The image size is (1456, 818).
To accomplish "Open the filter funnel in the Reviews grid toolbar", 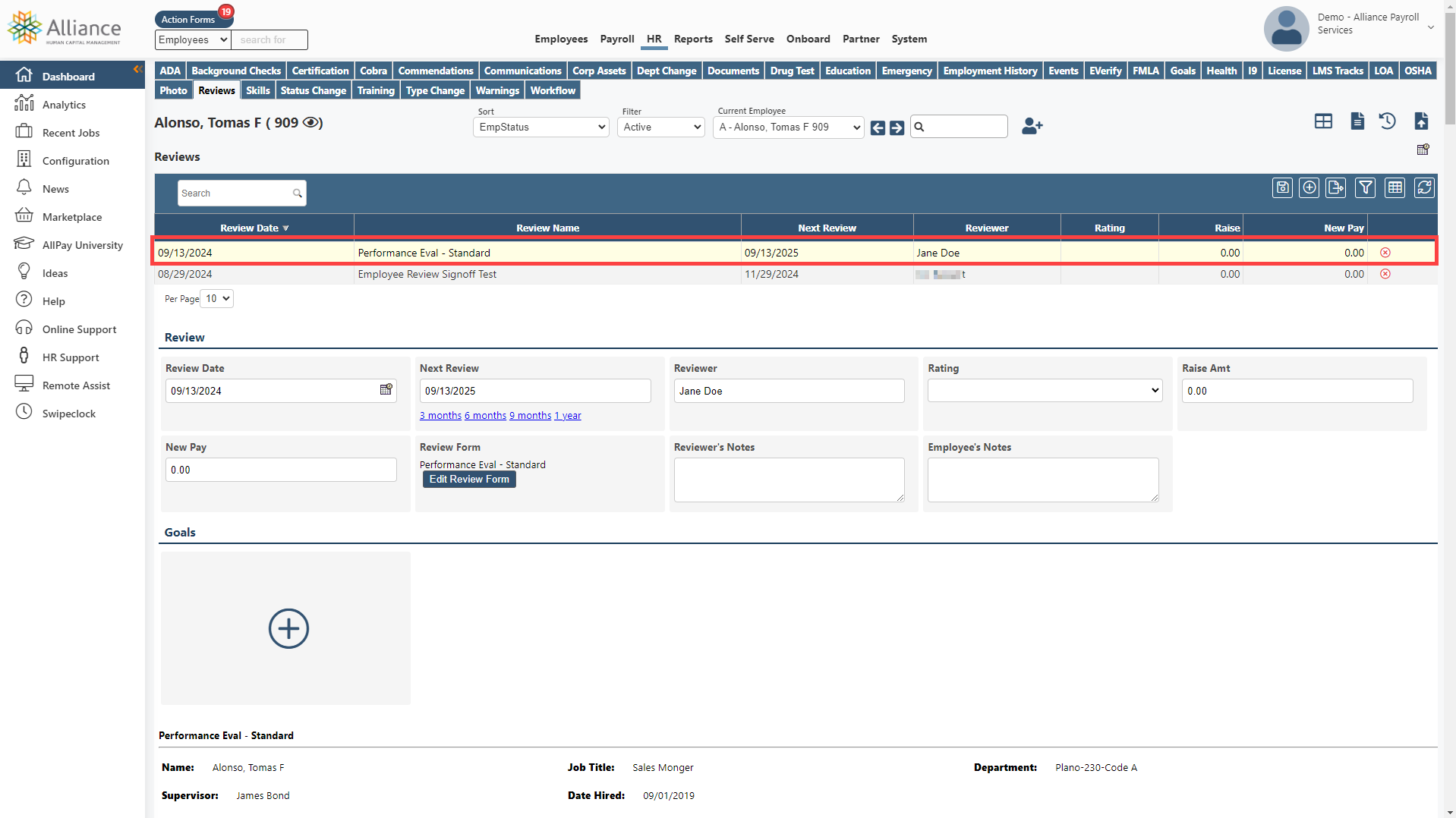I will click(1365, 188).
